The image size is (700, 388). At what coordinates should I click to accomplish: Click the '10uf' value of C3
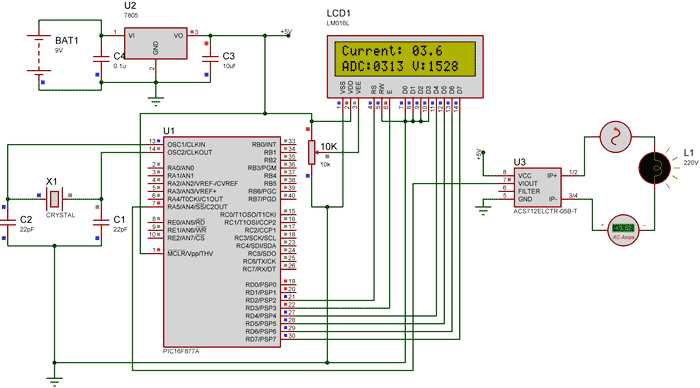point(229,66)
